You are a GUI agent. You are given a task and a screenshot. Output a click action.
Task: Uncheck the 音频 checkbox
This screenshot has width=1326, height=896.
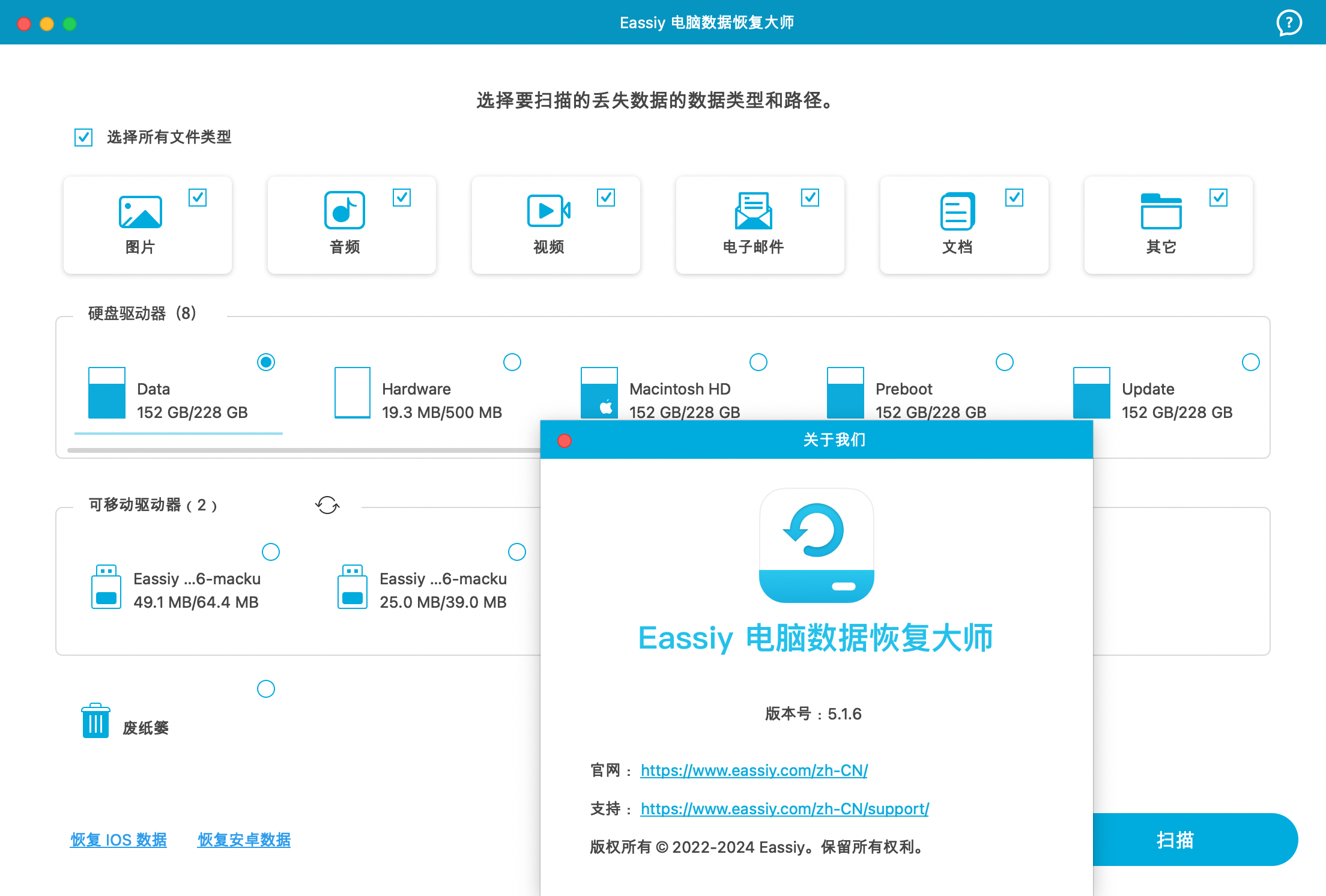click(402, 198)
